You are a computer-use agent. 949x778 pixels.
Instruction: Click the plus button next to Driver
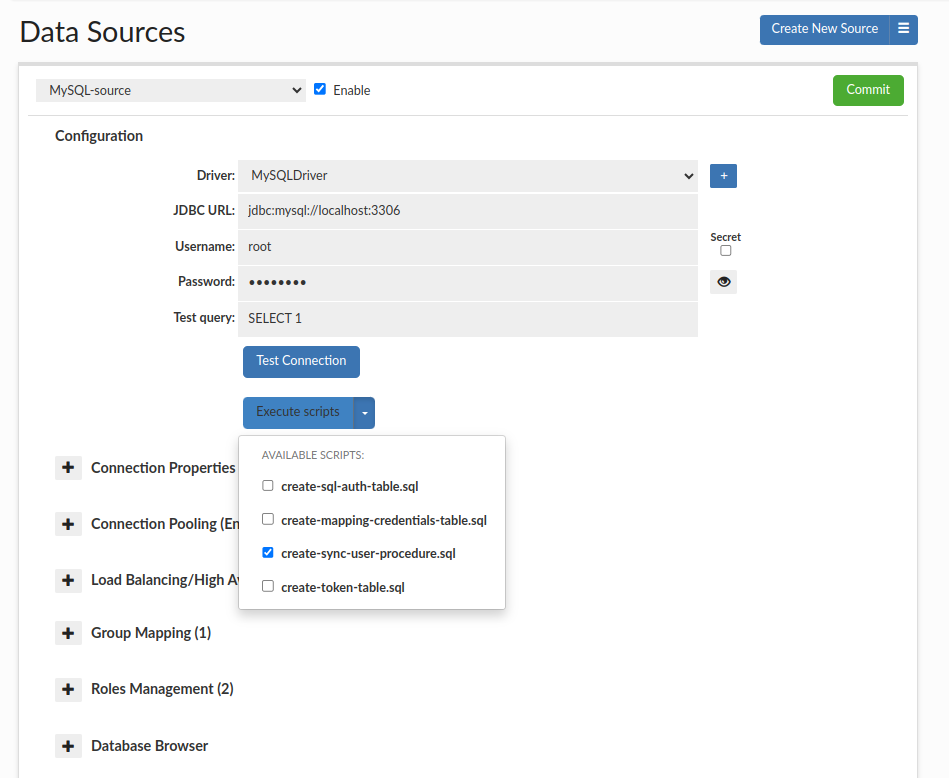pyautogui.click(x=723, y=176)
